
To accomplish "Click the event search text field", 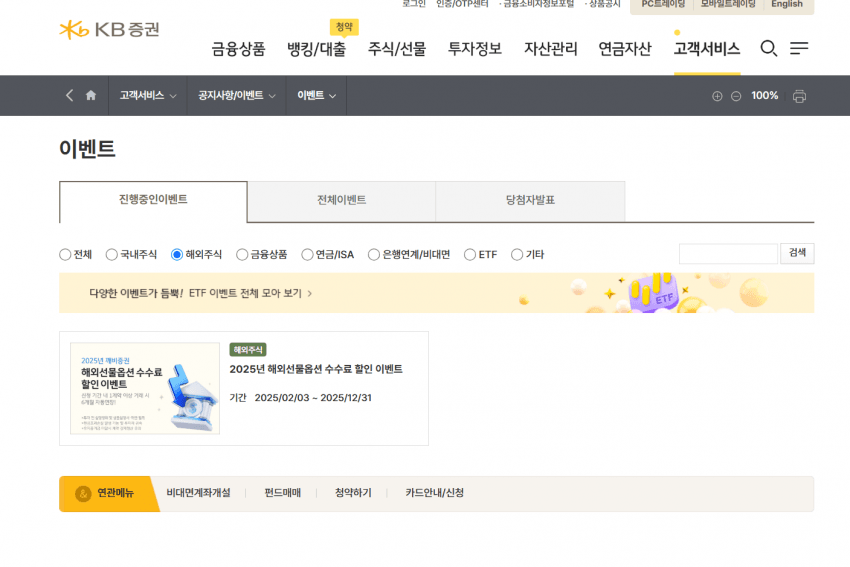I will (x=727, y=254).
